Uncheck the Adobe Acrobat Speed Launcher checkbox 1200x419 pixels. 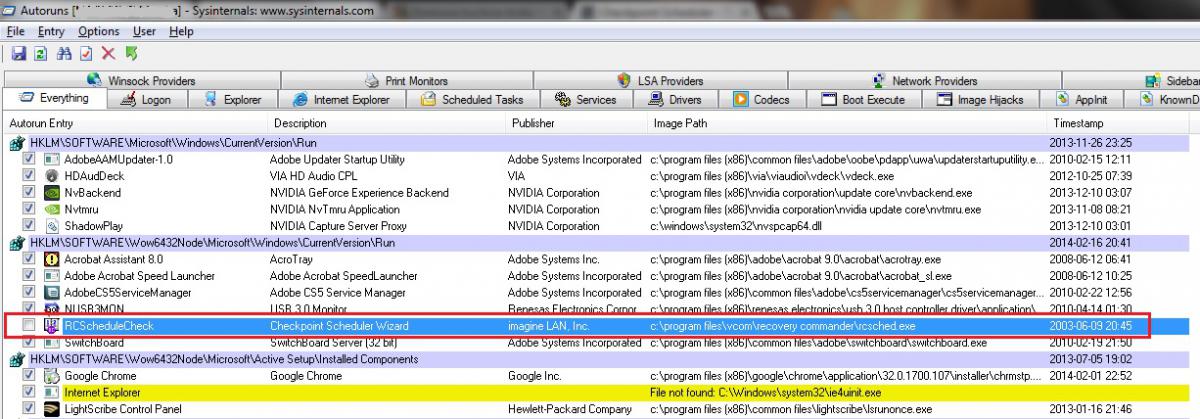click(x=30, y=276)
